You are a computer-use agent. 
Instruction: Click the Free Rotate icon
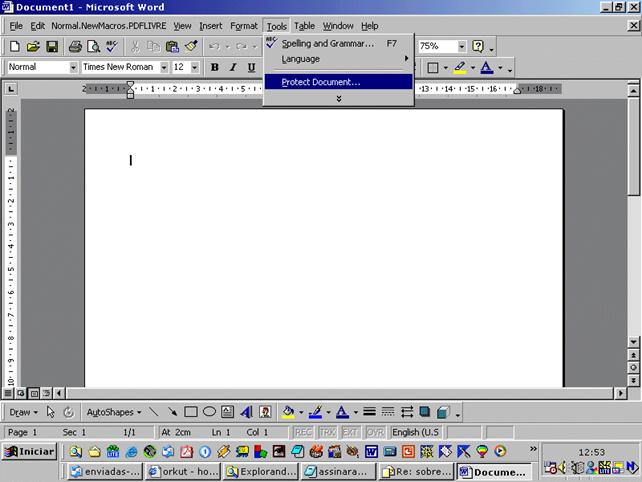[68, 412]
